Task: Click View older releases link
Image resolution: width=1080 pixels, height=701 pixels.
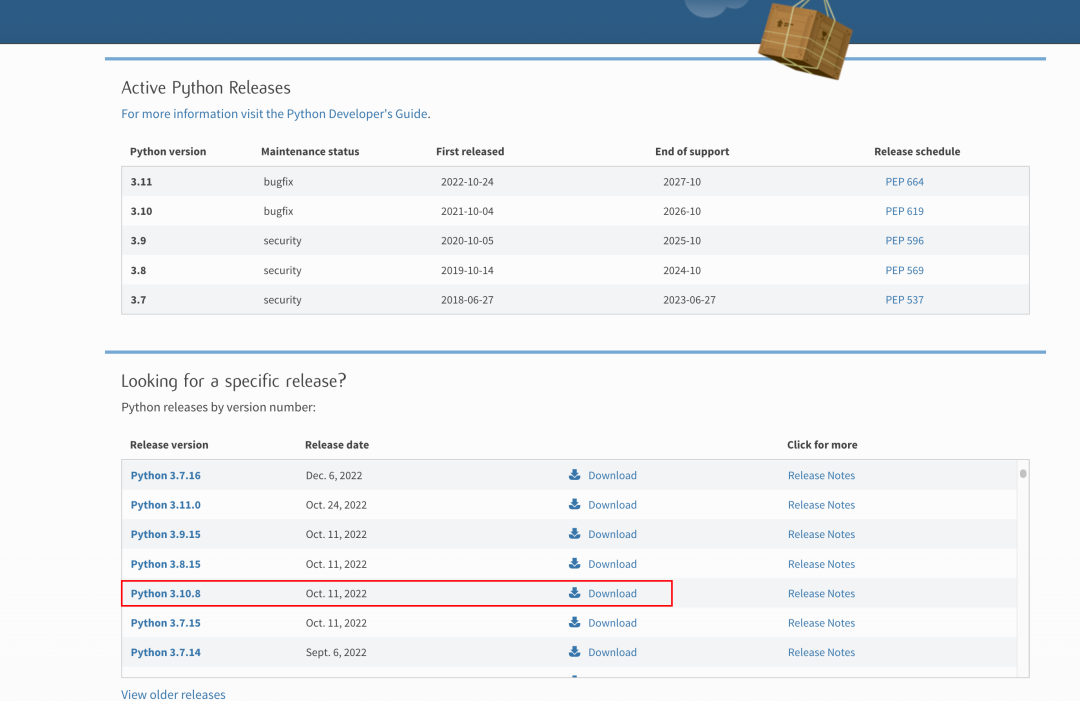Action: tap(173, 694)
